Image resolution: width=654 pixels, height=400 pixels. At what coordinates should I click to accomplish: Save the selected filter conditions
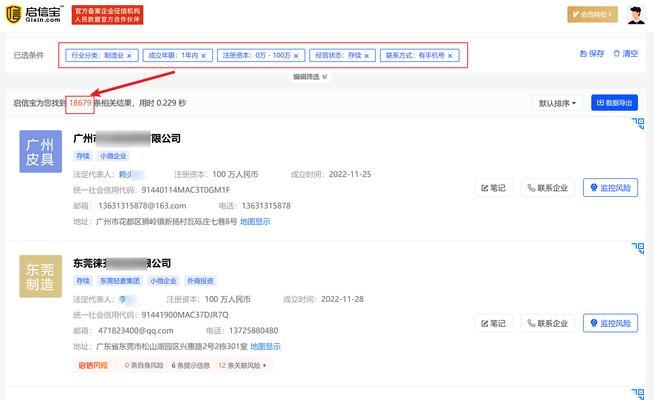pyautogui.click(x=592, y=53)
